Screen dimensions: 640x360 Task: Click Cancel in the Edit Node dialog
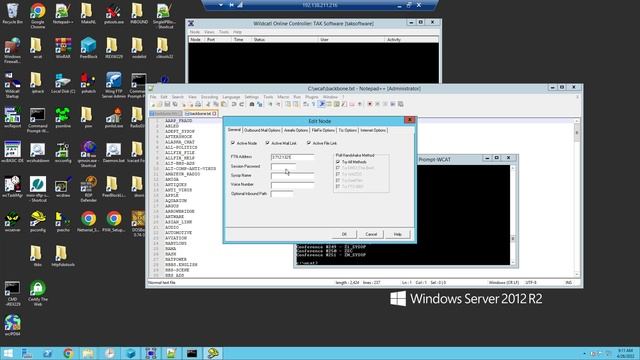tap(371, 234)
